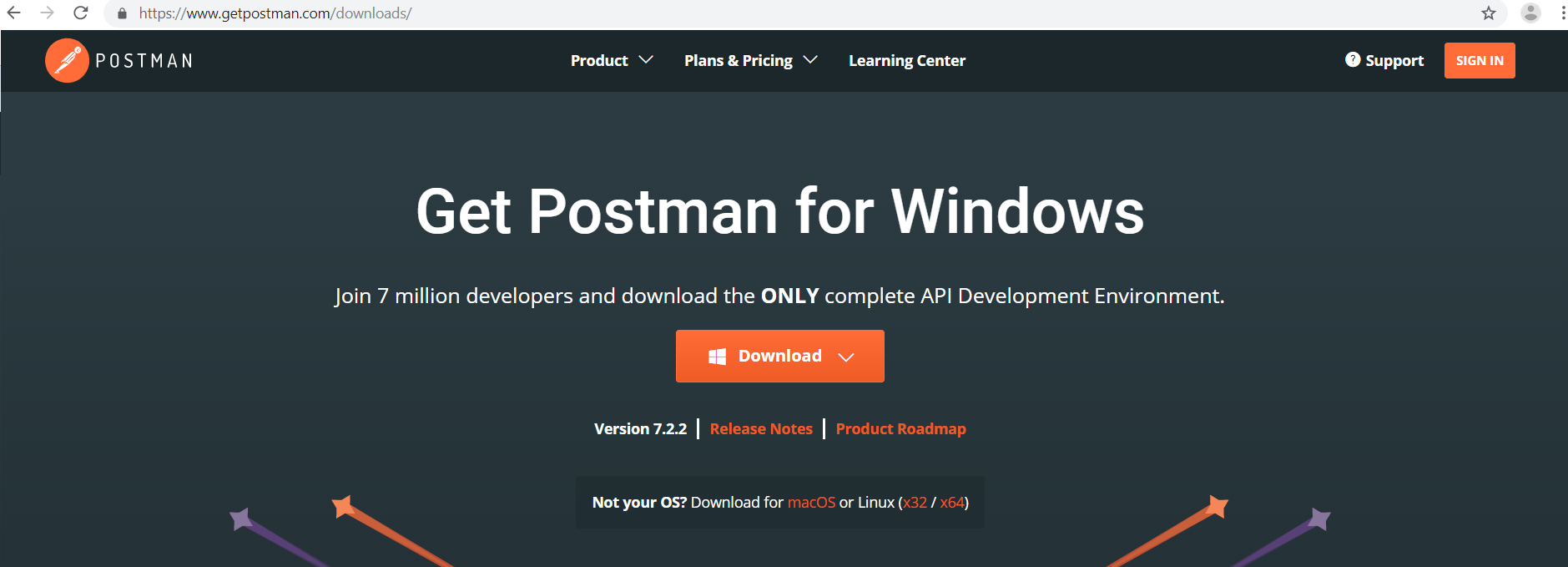The height and width of the screenshot is (567, 1568).
Task: Expand the Plans & Pricing chevron
Action: point(810,60)
